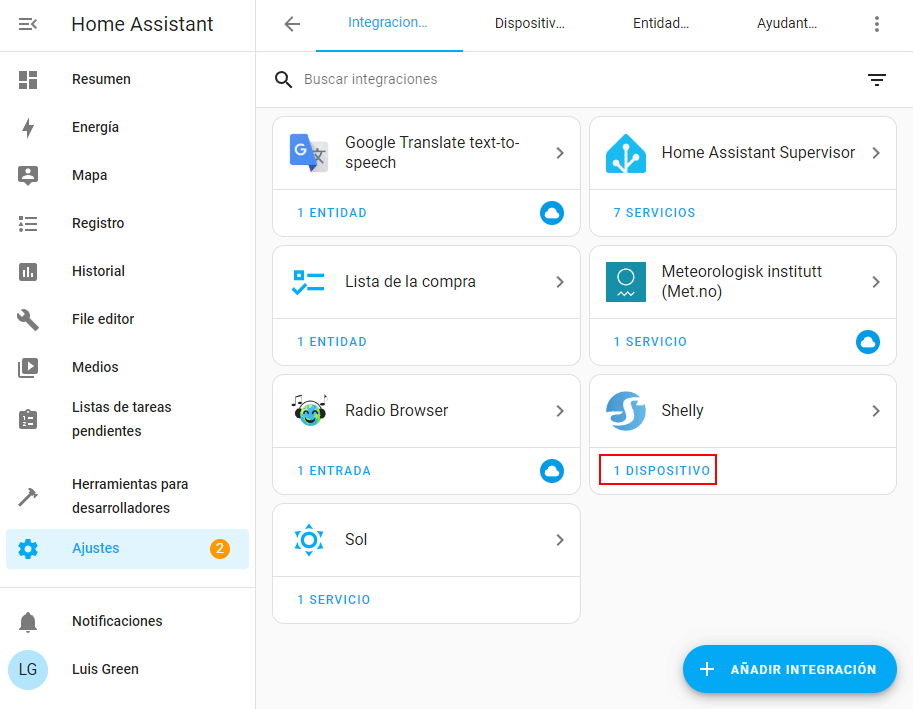The height and width of the screenshot is (709, 913).
Task: Click the Radio Browser logo icon
Action: click(x=309, y=411)
